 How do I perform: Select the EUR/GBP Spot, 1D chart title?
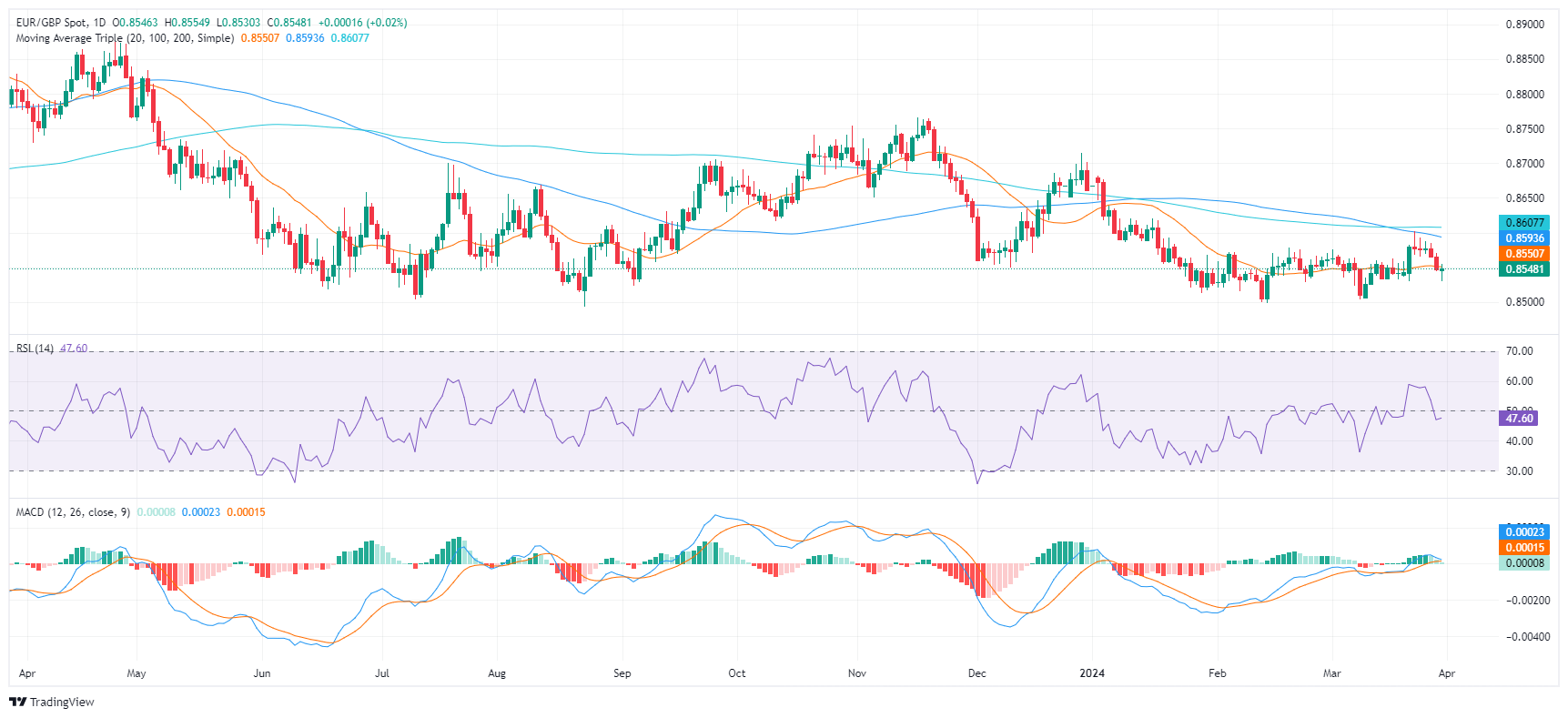(61, 22)
